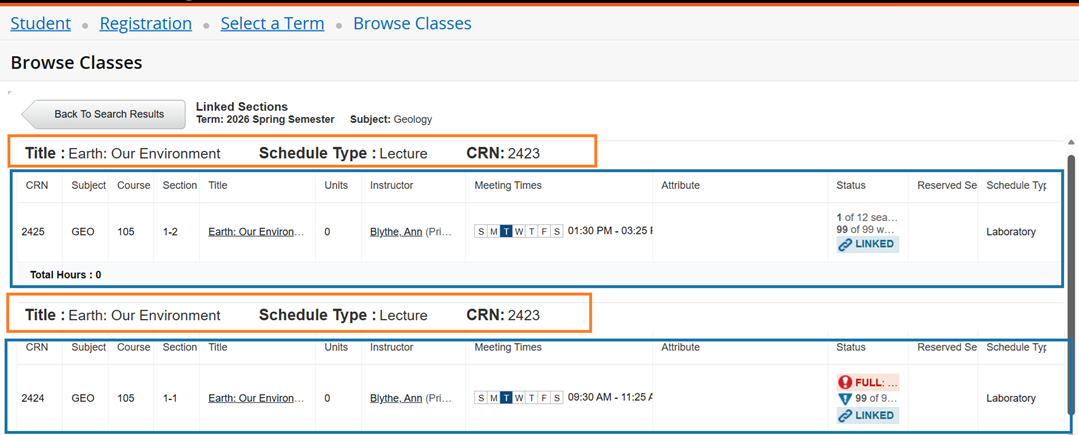Image resolution: width=1079 pixels, height=435 pixels.
Task: Select section cell 1-1
Action: point(171,398)
